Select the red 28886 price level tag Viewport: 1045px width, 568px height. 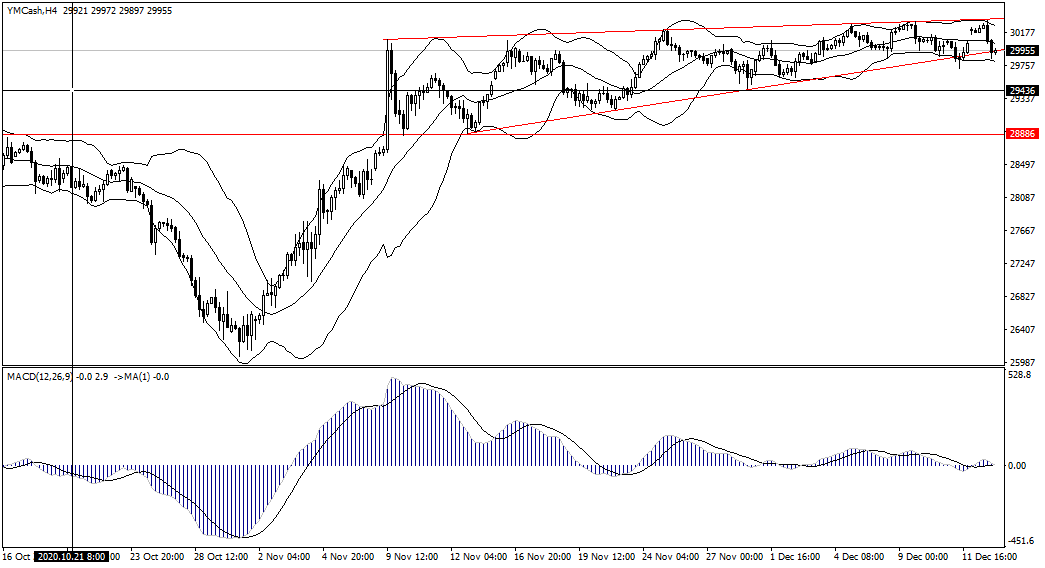(1021, 133)
